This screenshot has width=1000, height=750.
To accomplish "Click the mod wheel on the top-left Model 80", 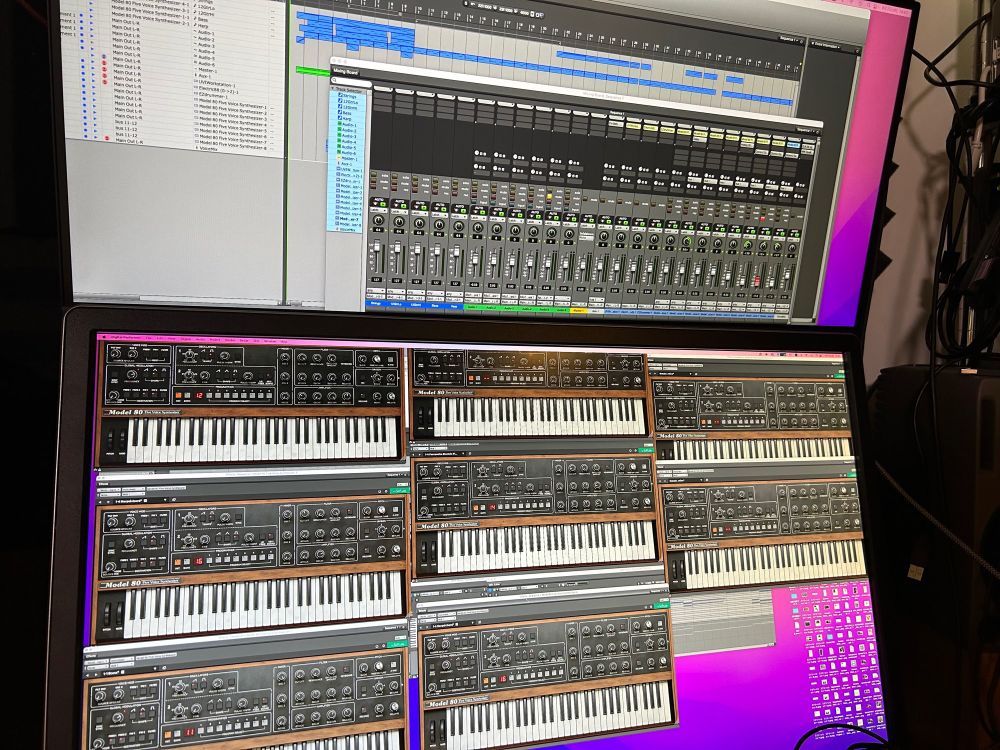I will 122,438.
